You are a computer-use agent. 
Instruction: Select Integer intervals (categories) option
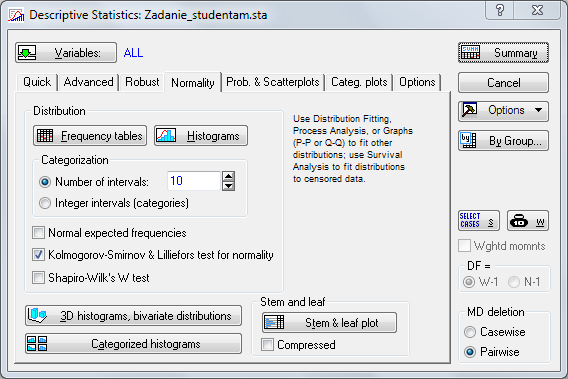coord(114,203)
